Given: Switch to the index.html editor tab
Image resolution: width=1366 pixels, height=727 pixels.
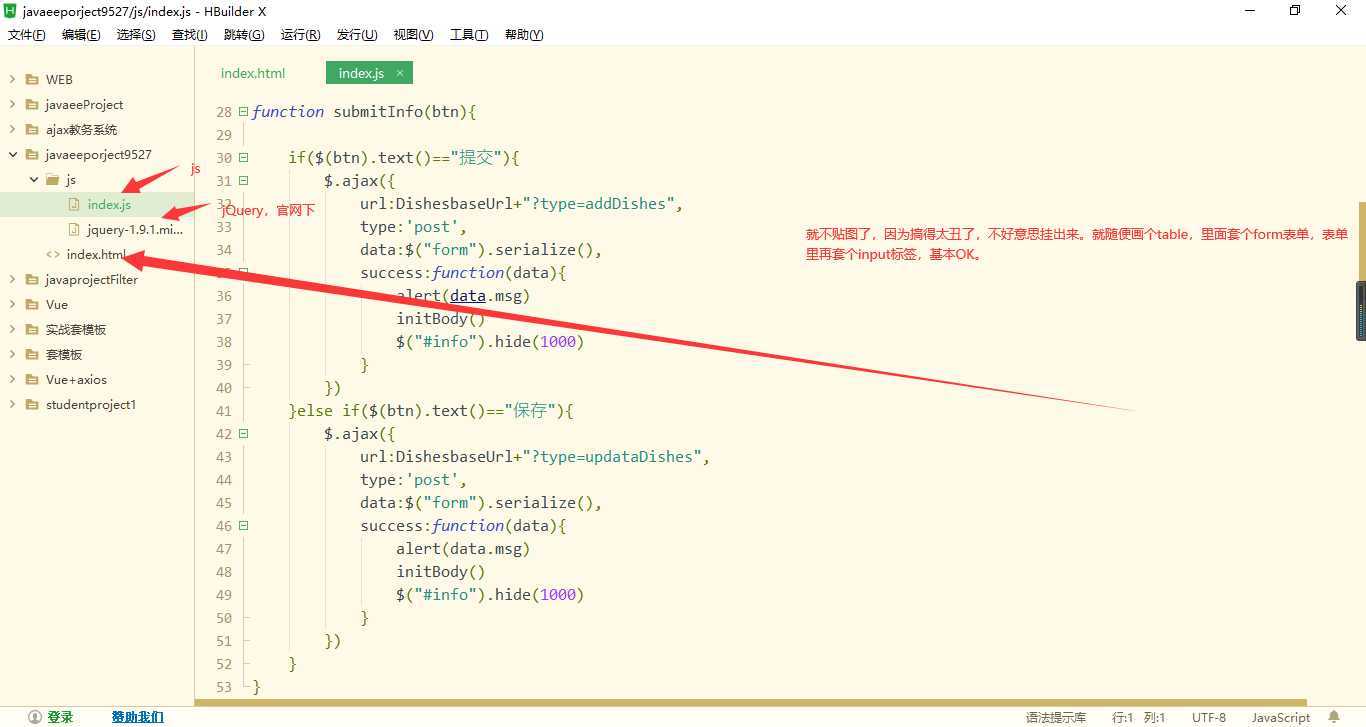Looking at the screenshot, I should (x=253, y=73).
